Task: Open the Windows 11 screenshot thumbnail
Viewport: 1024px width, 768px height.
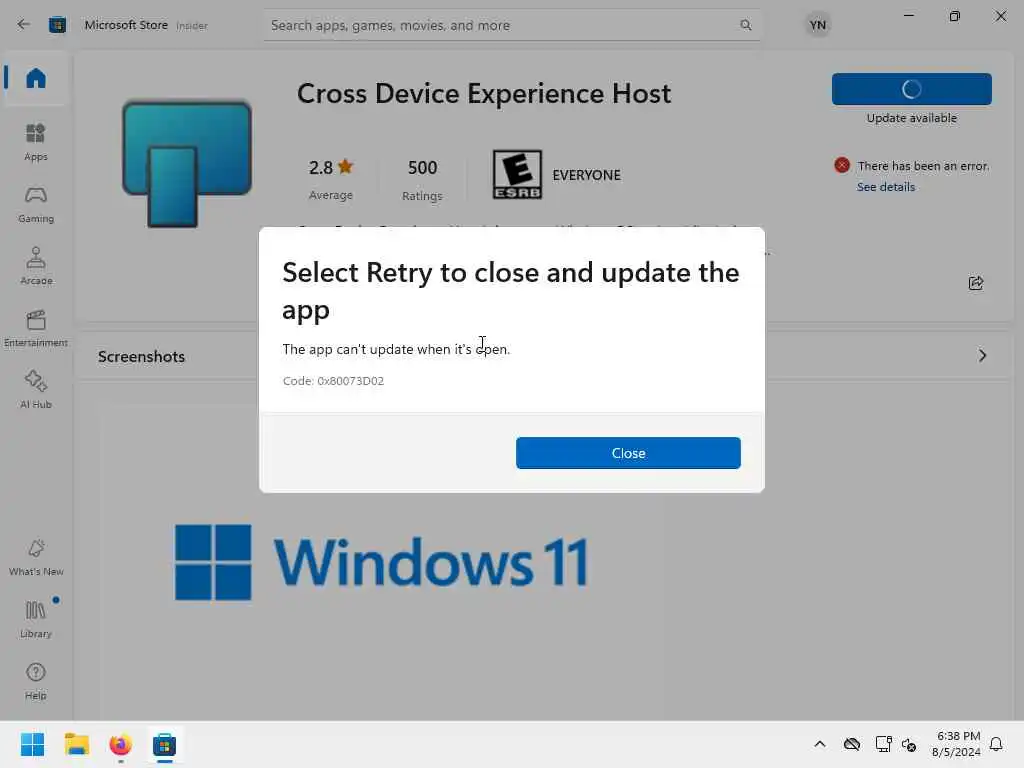Action: (x=382, y=562)
